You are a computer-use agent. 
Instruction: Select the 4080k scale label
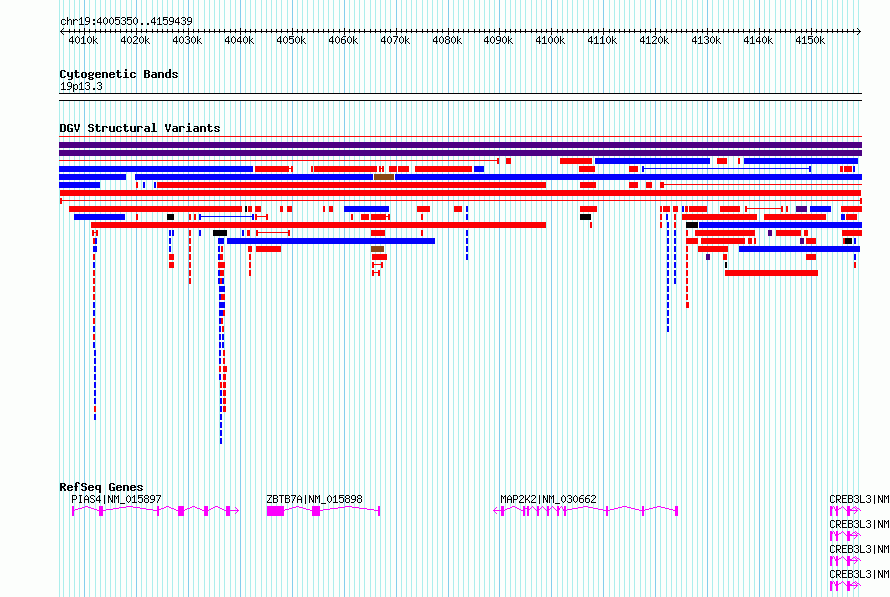click(x=447, y=40)
